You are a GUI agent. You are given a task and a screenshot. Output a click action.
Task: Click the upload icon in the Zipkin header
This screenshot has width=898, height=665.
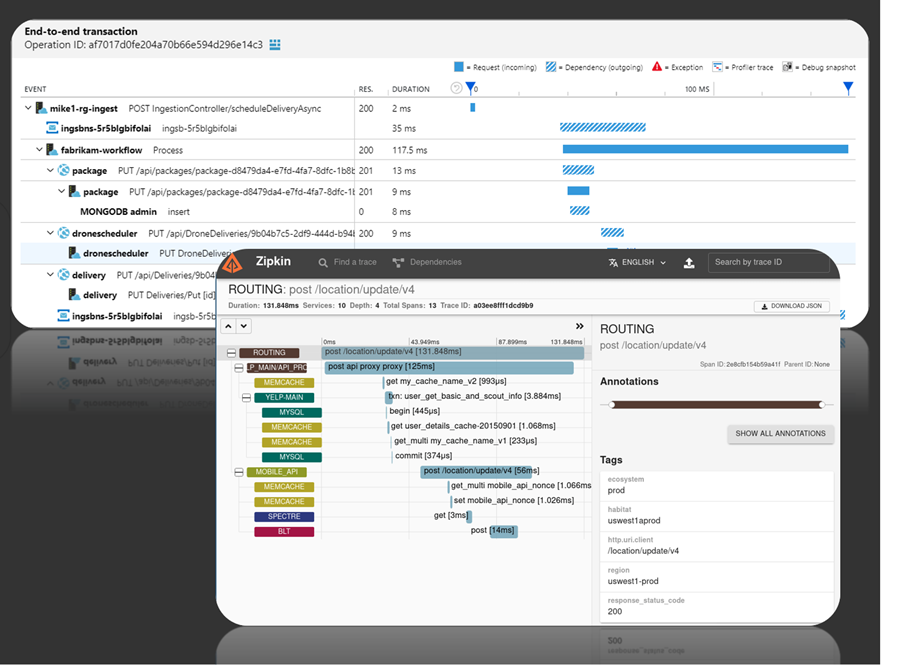[689, 263]
